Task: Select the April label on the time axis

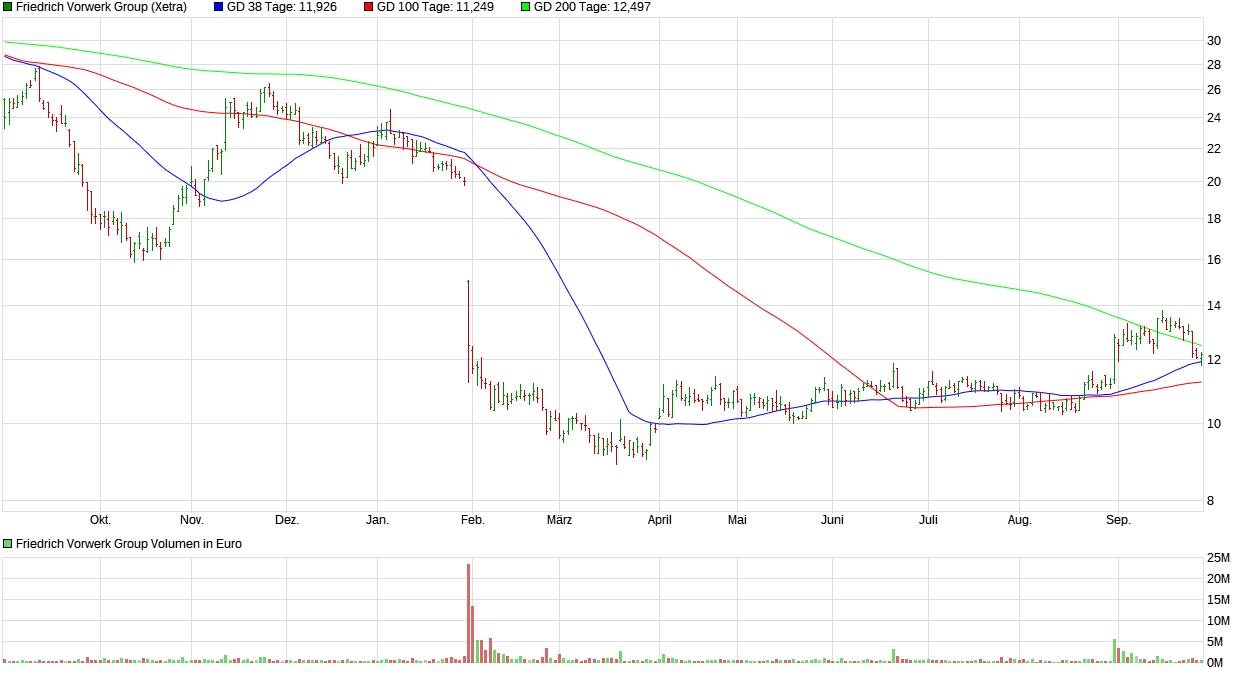Action: pyautogui.click(x=660, y=520)
